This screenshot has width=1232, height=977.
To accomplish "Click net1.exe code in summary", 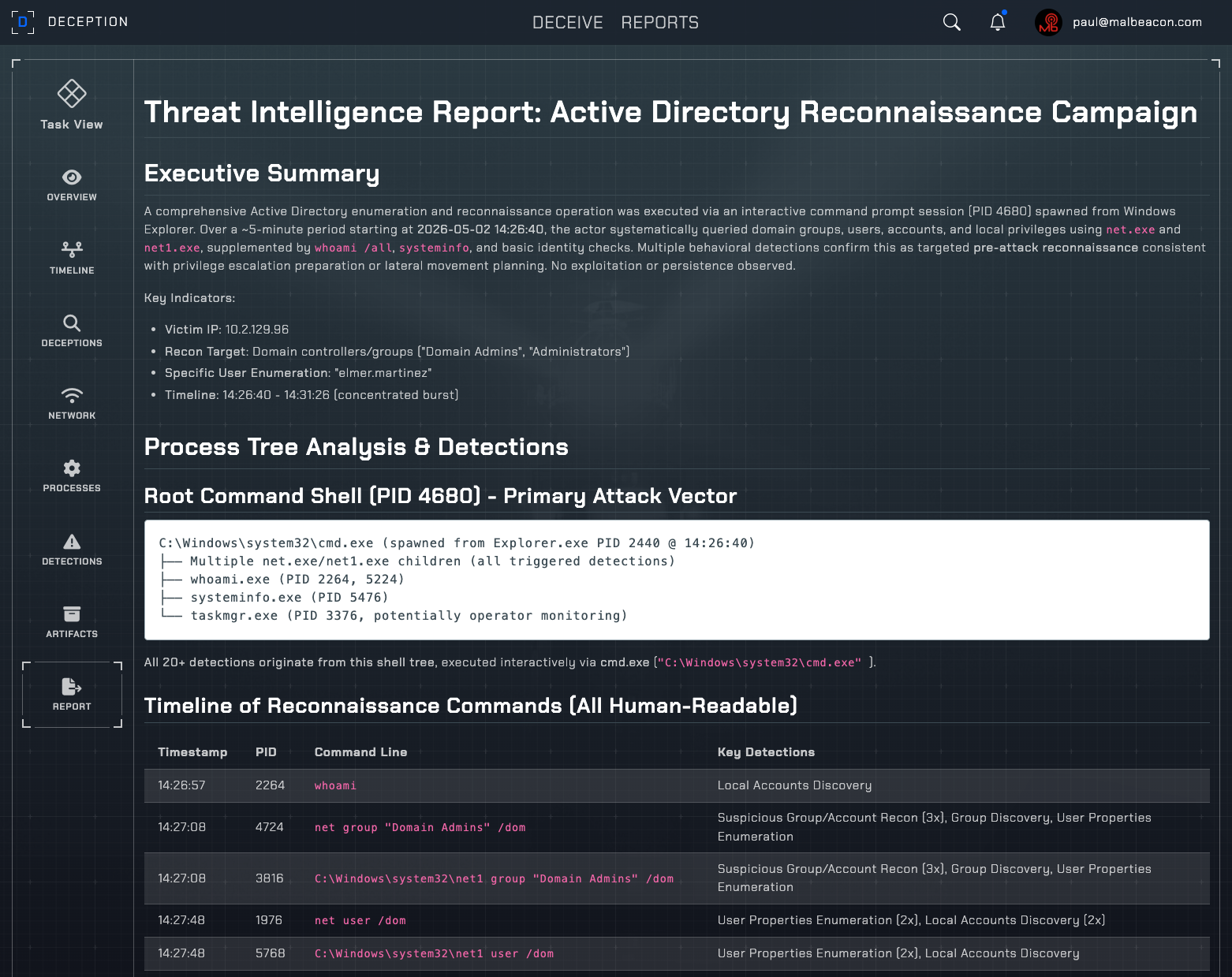I will 172,248.
